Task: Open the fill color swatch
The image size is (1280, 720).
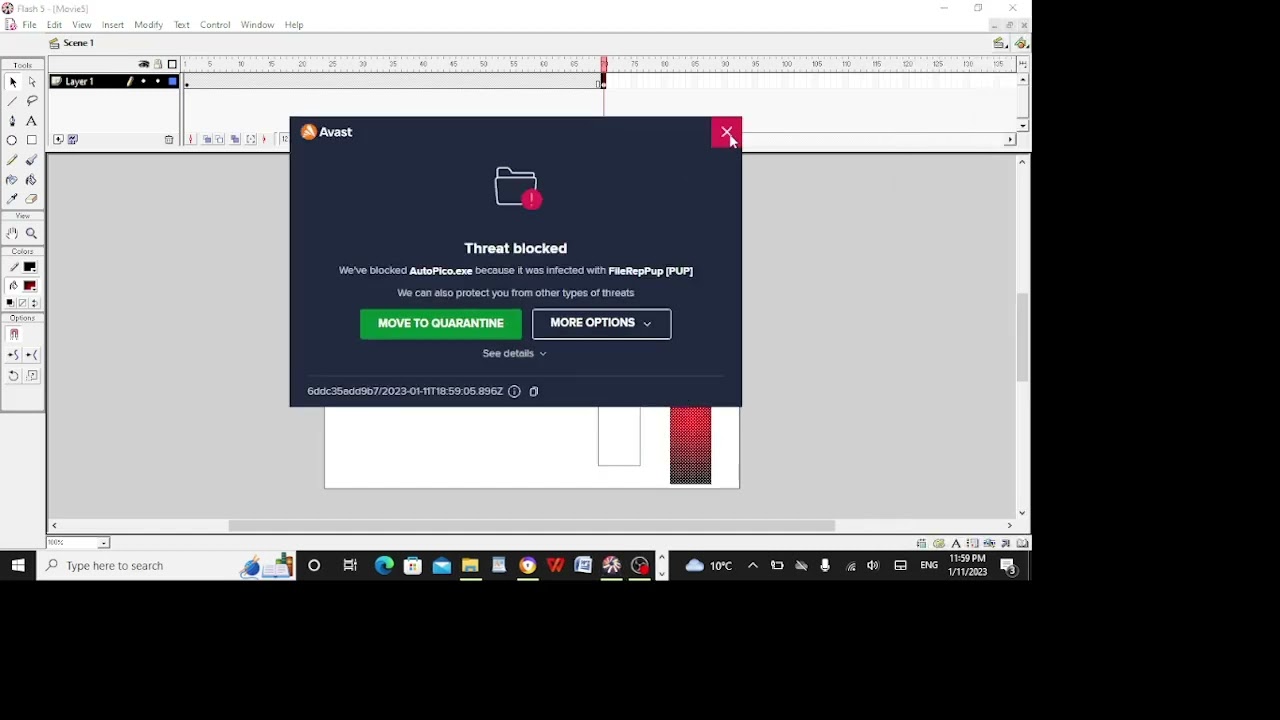Action: pos(30,286)
